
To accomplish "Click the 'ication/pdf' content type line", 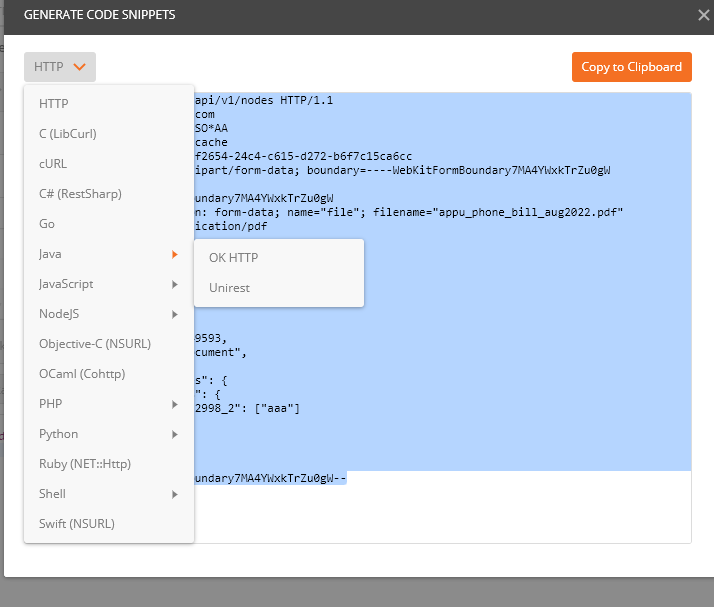I will coord(231,226).
